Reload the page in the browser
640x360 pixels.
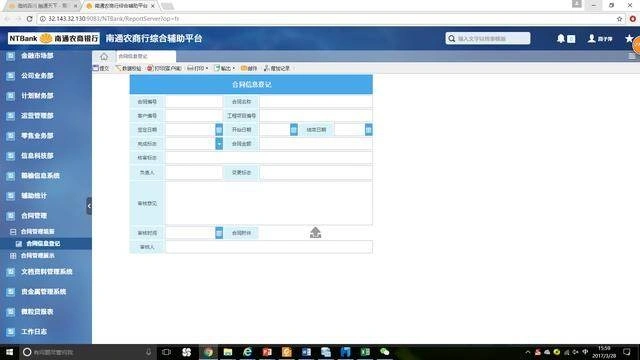[x=29, y=19]
